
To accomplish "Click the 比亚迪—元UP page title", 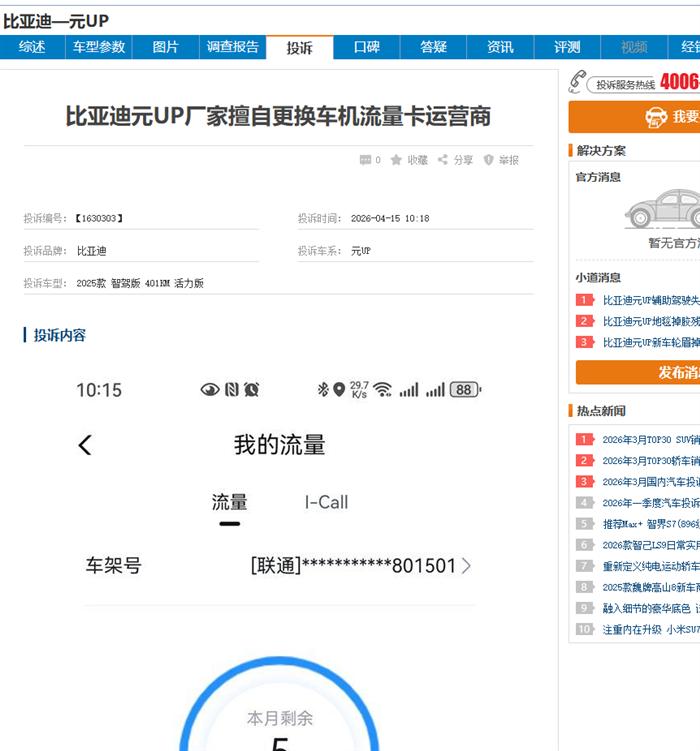I will pyautogui.click(x=56, y=21).
